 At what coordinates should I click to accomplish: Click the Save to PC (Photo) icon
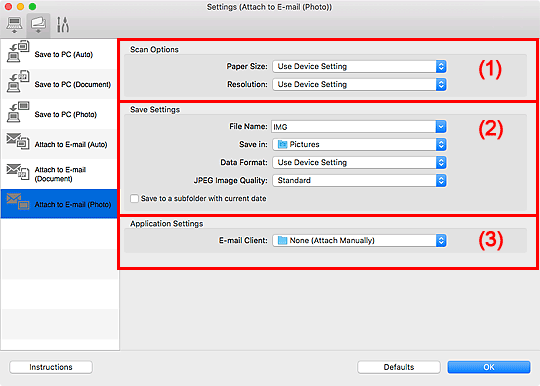click(x=18, y=112)
